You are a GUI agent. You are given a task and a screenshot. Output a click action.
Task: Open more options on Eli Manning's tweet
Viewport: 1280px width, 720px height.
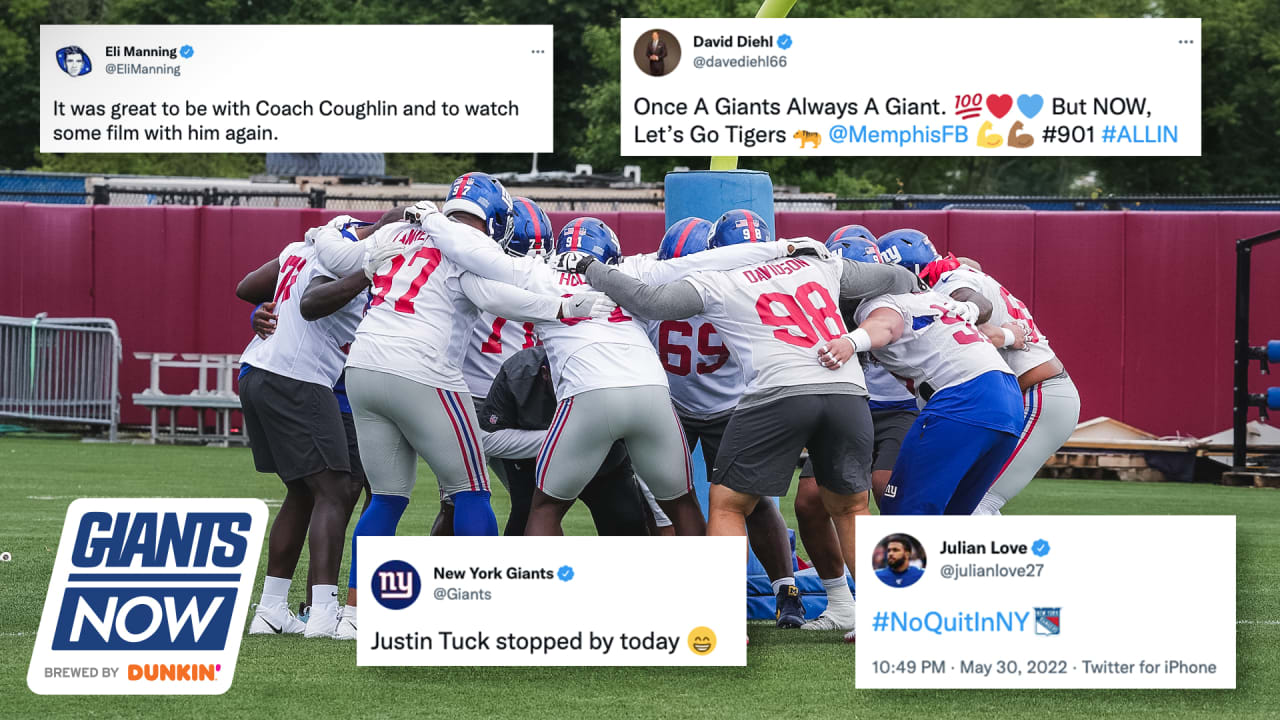[538, 52]
